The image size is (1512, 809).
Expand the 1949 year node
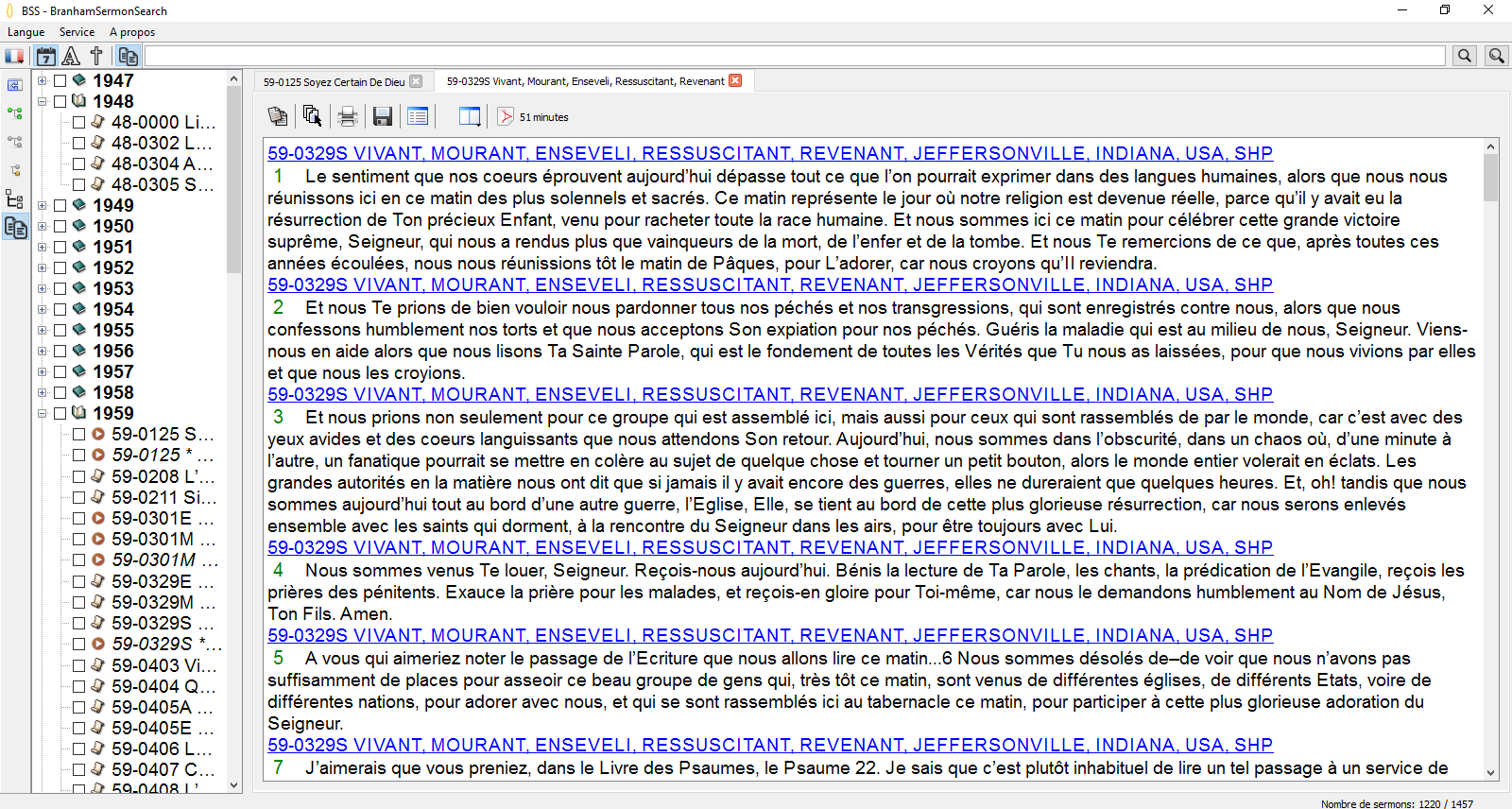(x=42, y=205)
